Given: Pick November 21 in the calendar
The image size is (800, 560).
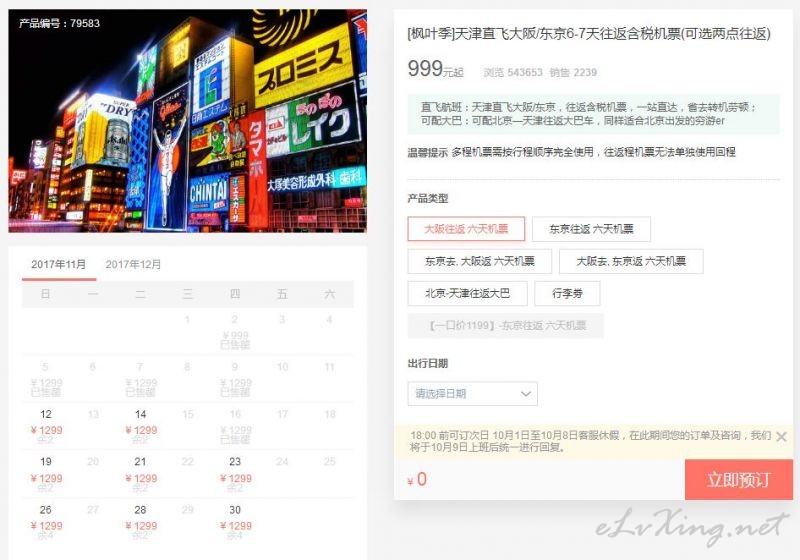Looking at the screenshot, I should [x=140, y=473].
